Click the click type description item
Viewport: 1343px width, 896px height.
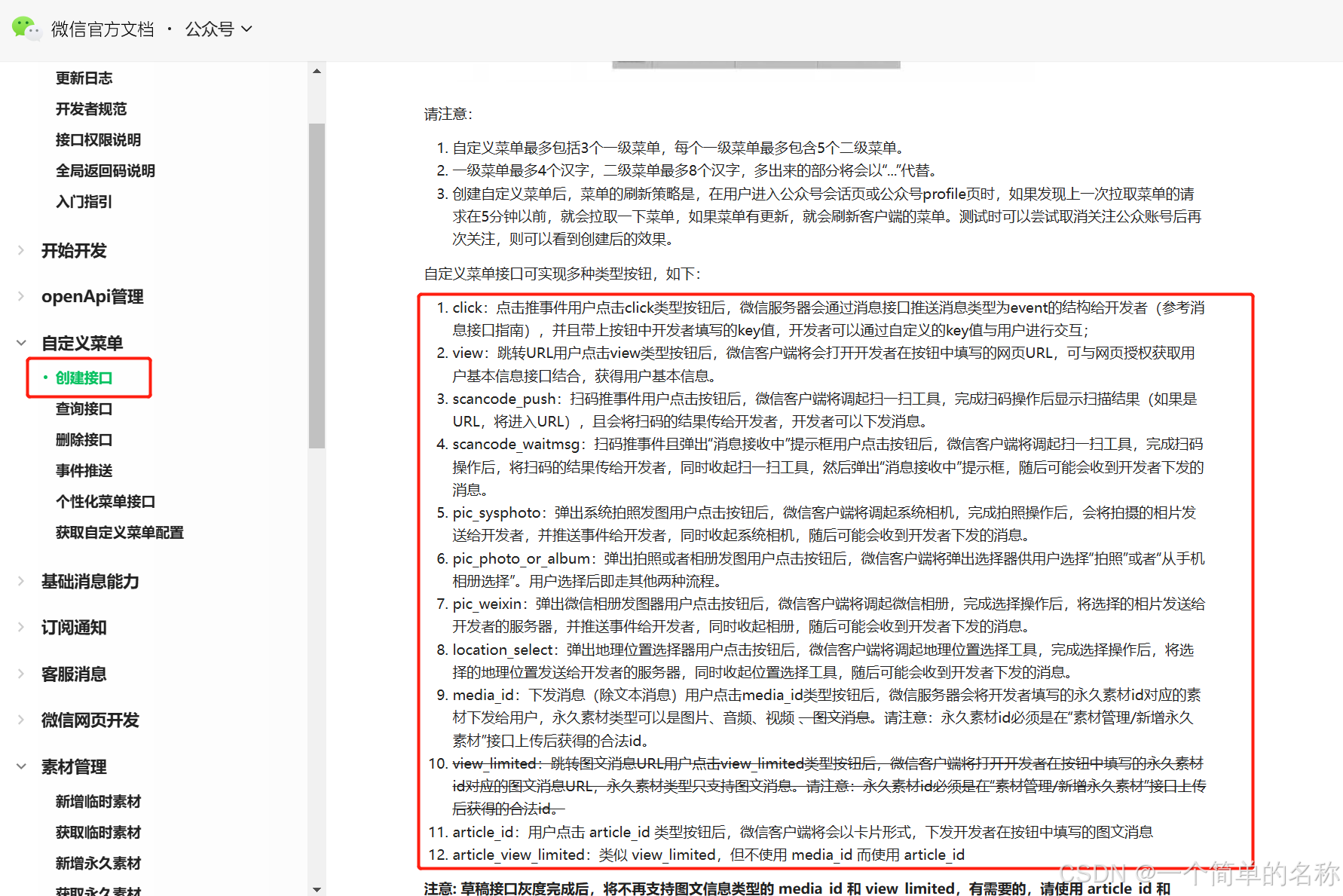pyautogui.click(x=828, y=319)
